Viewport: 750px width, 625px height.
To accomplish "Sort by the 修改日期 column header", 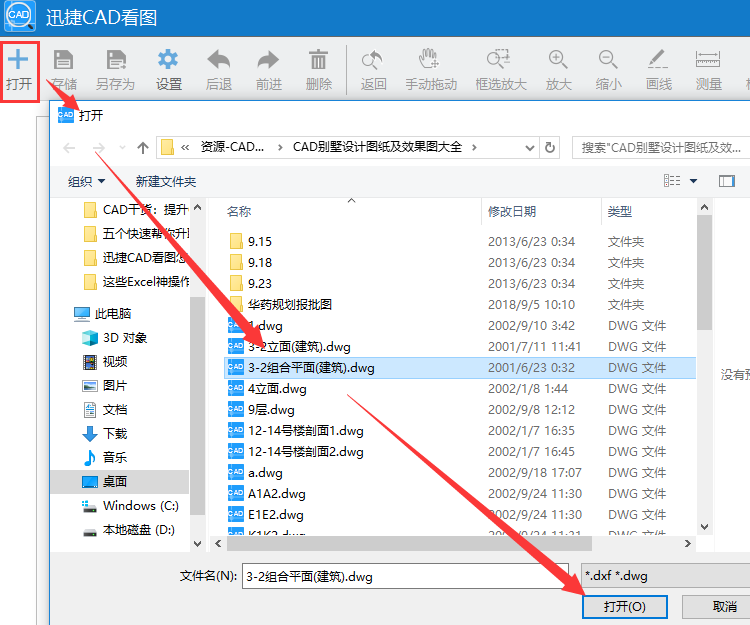I will click(x=512, y=211).
